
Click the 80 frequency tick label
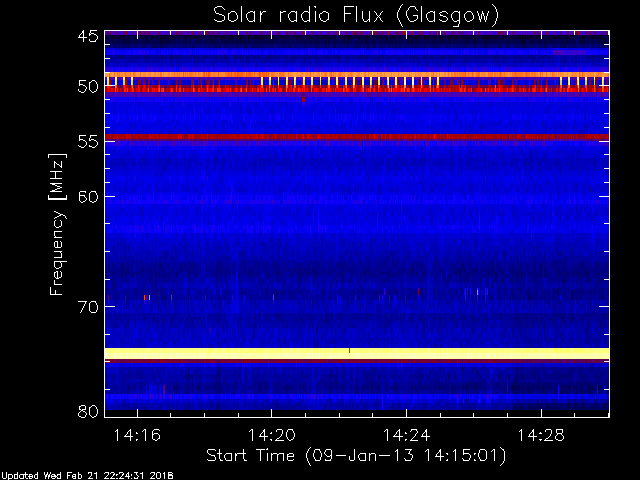88,411
